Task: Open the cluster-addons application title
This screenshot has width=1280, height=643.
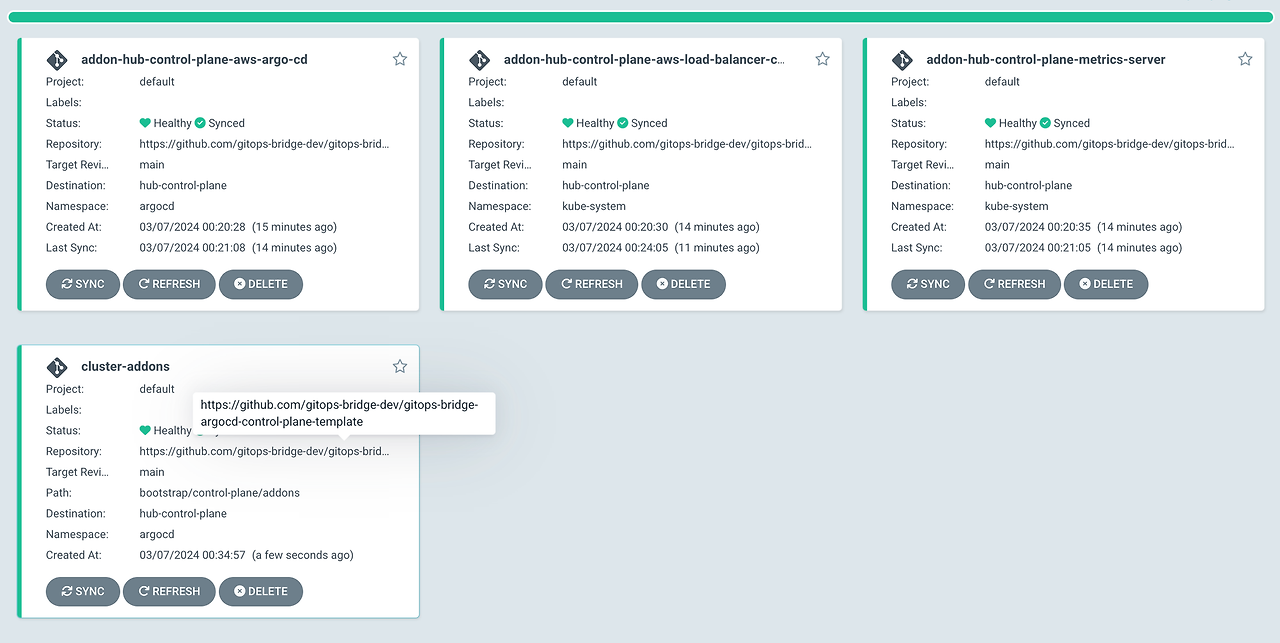Action: (x=125, y=367)
